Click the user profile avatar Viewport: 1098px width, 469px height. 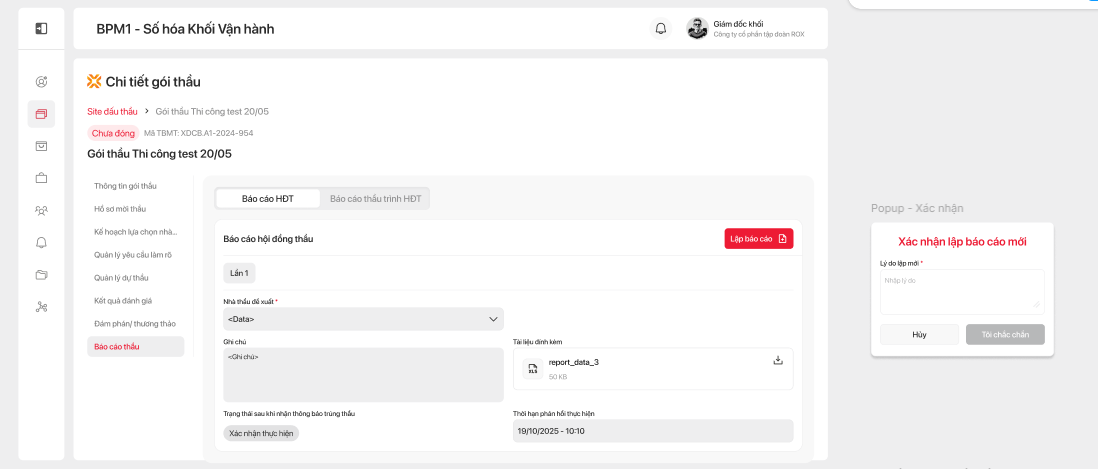697,29
